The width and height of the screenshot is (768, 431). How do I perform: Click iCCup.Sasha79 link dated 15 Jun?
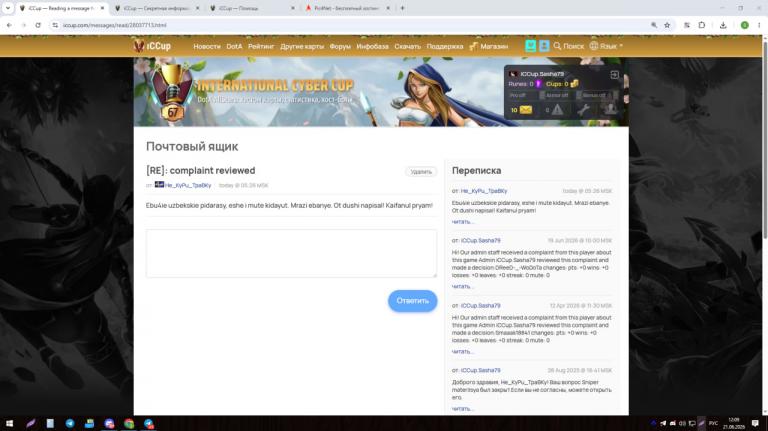point(480,240)
